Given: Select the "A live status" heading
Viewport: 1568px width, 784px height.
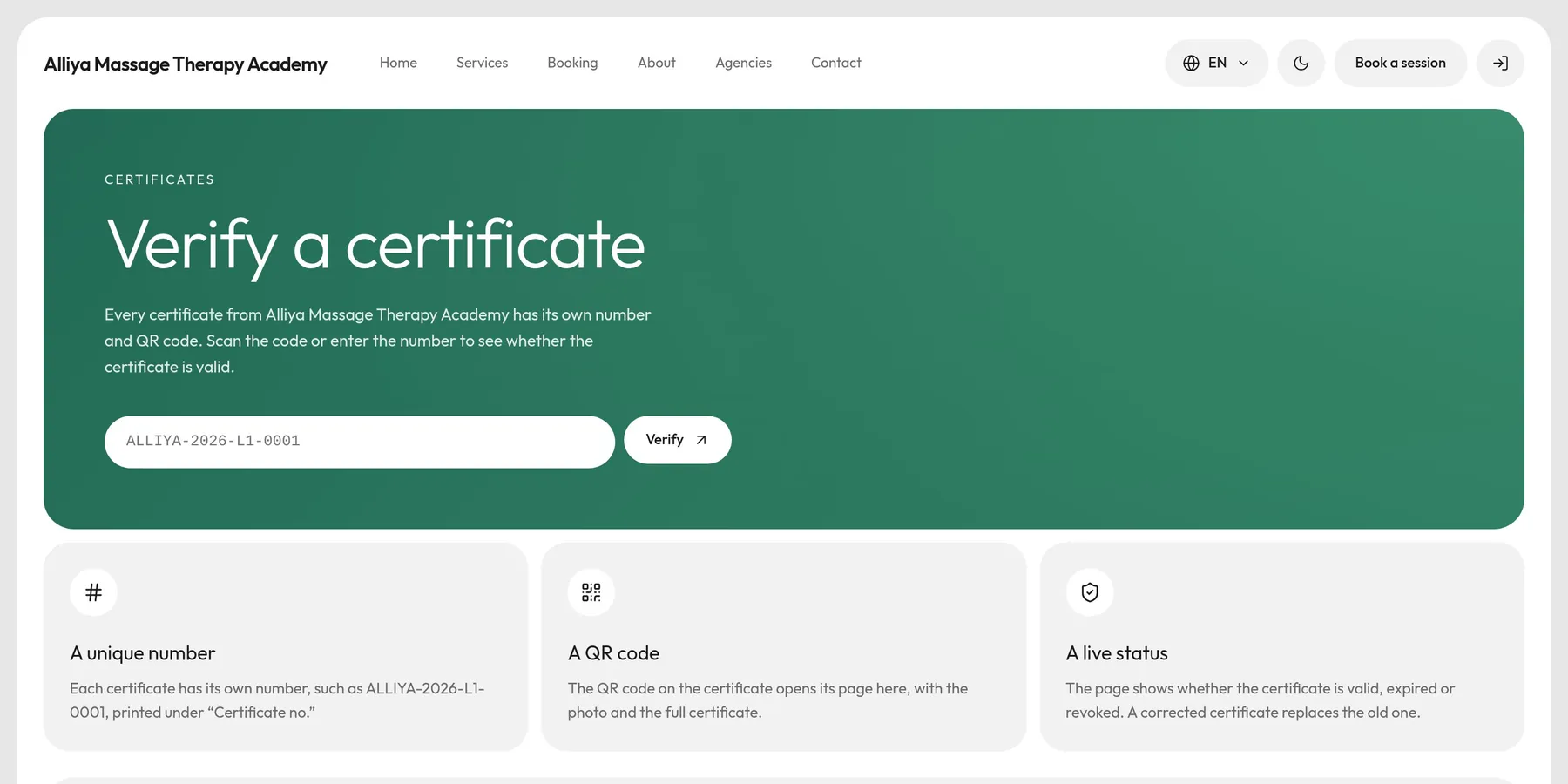Looking at the screenshot, I should tap(1117, 653).
